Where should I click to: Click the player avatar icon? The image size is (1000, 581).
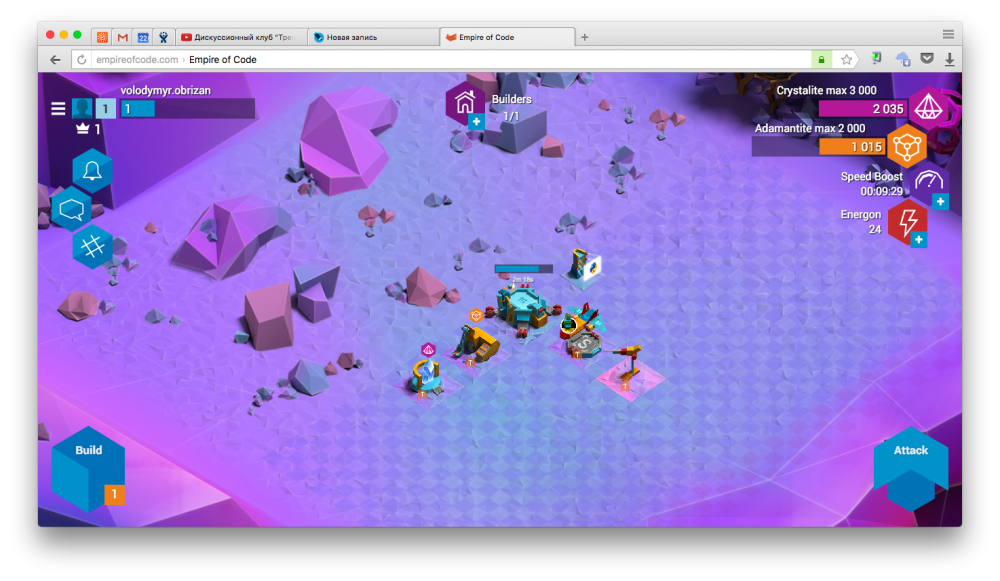click(82, 108)
